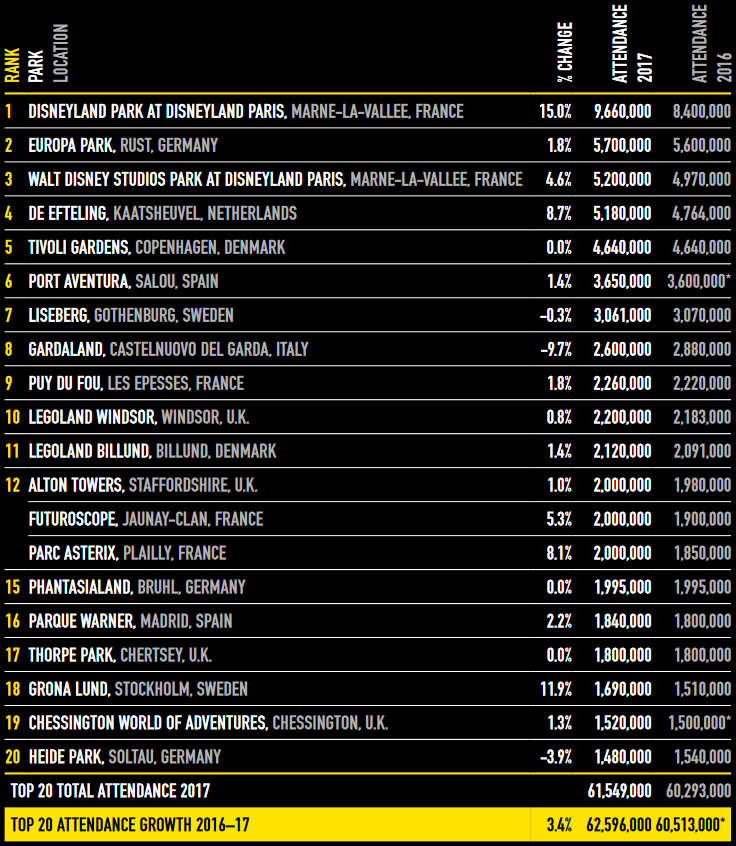The width and height of the screenshot is (736, 846).
Task: Click Tivoli Gardens in the list
Action: (x=78, y=247)
